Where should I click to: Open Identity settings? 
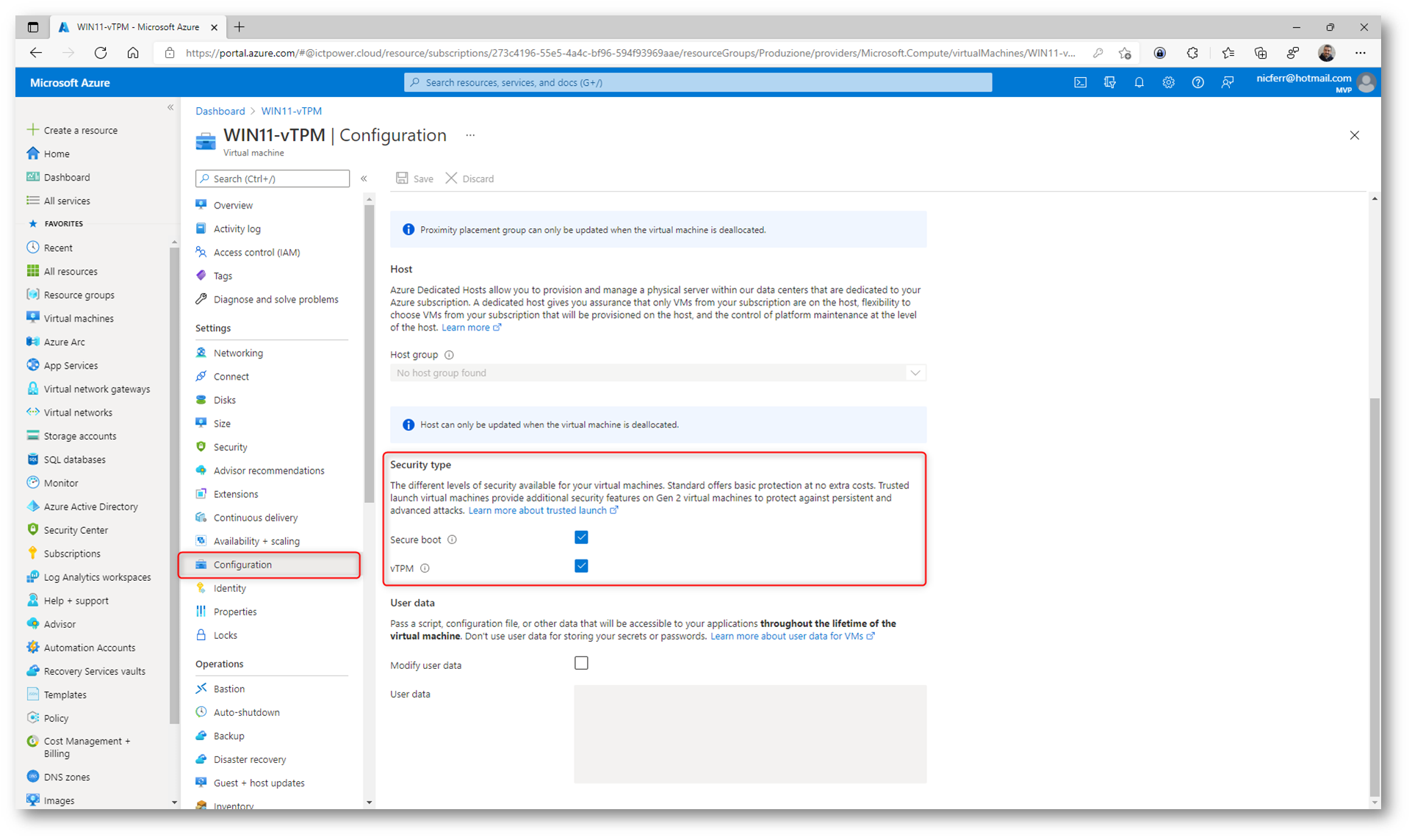229,588
